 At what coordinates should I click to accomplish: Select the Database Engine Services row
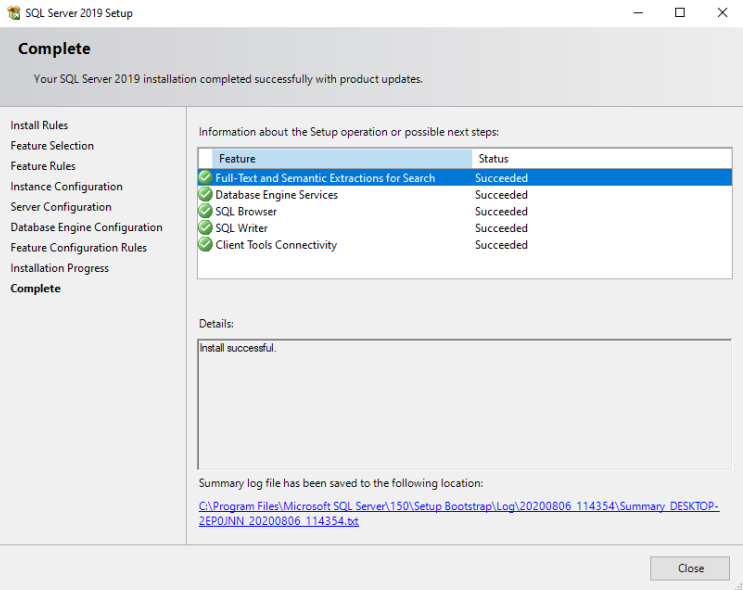465,194
